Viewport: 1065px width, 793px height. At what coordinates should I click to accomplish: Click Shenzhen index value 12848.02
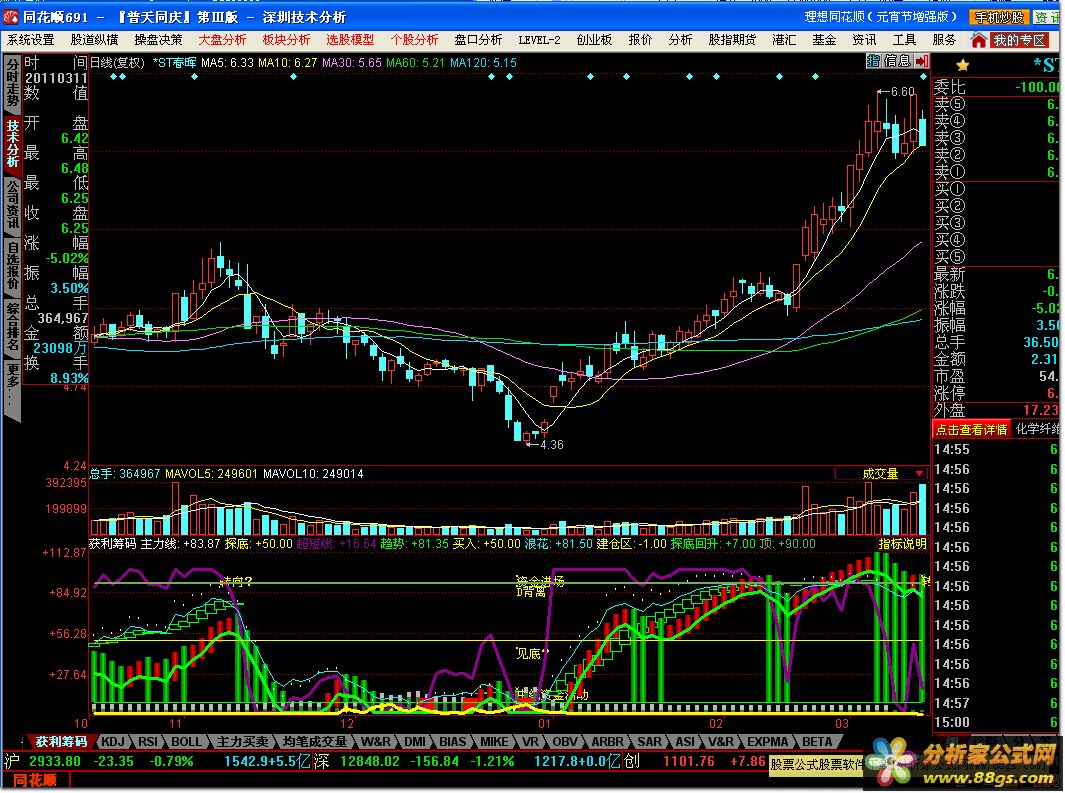371,761
